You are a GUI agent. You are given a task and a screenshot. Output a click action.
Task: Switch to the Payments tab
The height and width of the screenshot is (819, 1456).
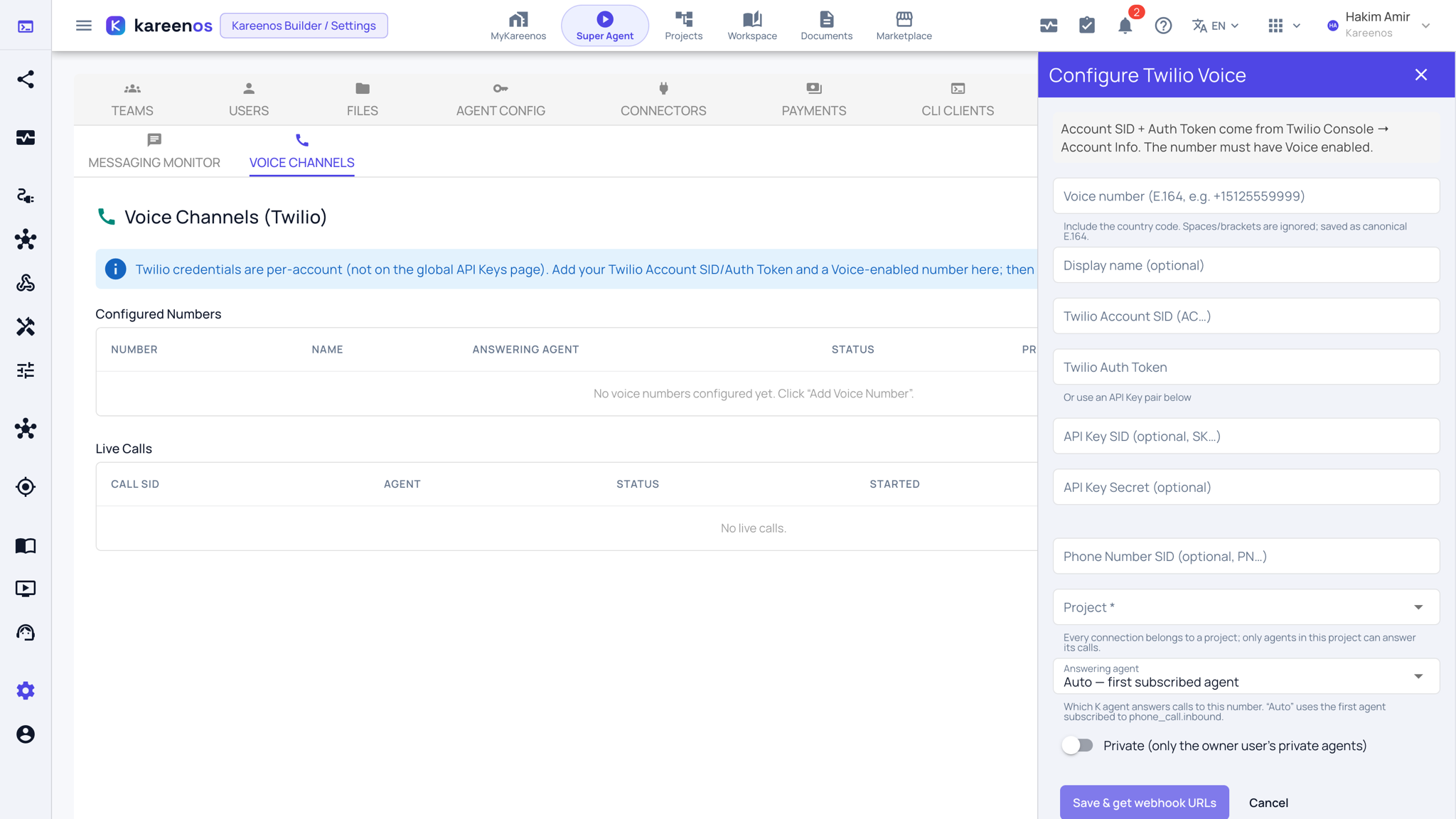814,100
